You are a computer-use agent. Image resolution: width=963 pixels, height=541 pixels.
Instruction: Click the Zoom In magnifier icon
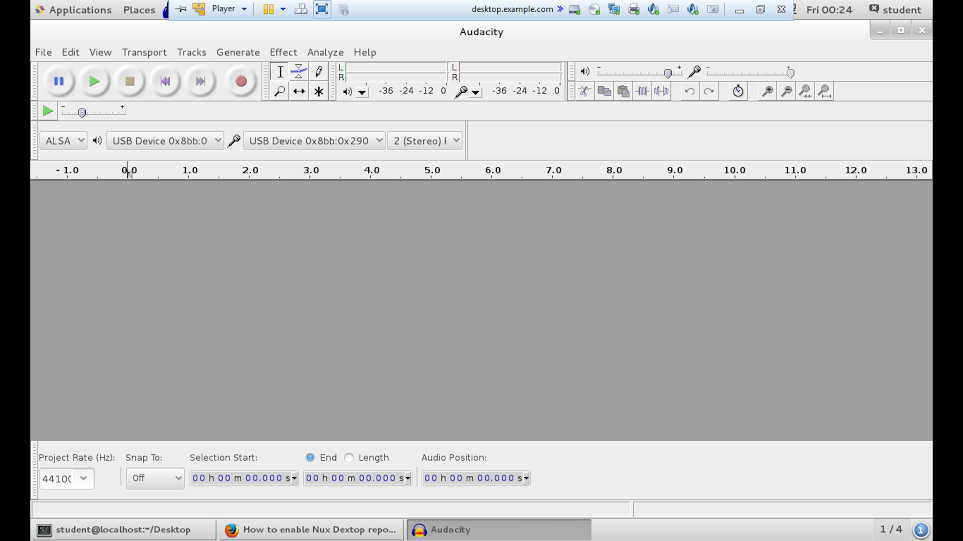coord(767,91)
